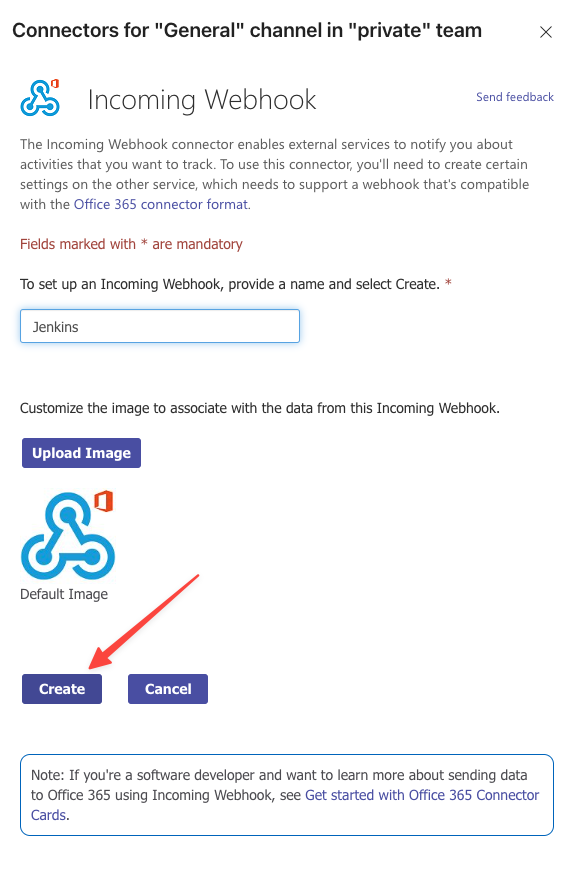578x888 pixels.
Task: Click the Fields marked mandatory notice
Action: [x=131, y=244]
